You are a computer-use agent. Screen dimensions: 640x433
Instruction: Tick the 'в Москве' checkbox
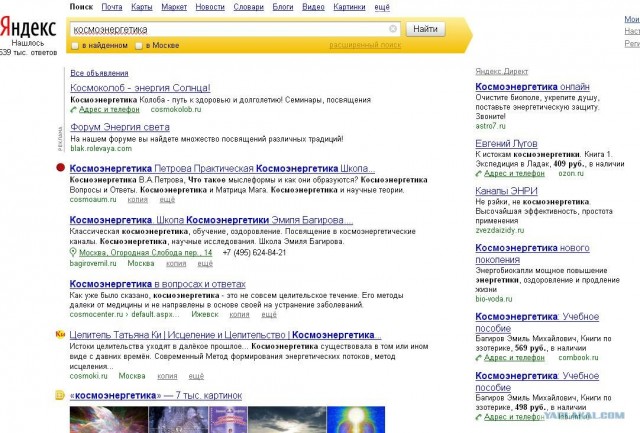tap(139, 46)
